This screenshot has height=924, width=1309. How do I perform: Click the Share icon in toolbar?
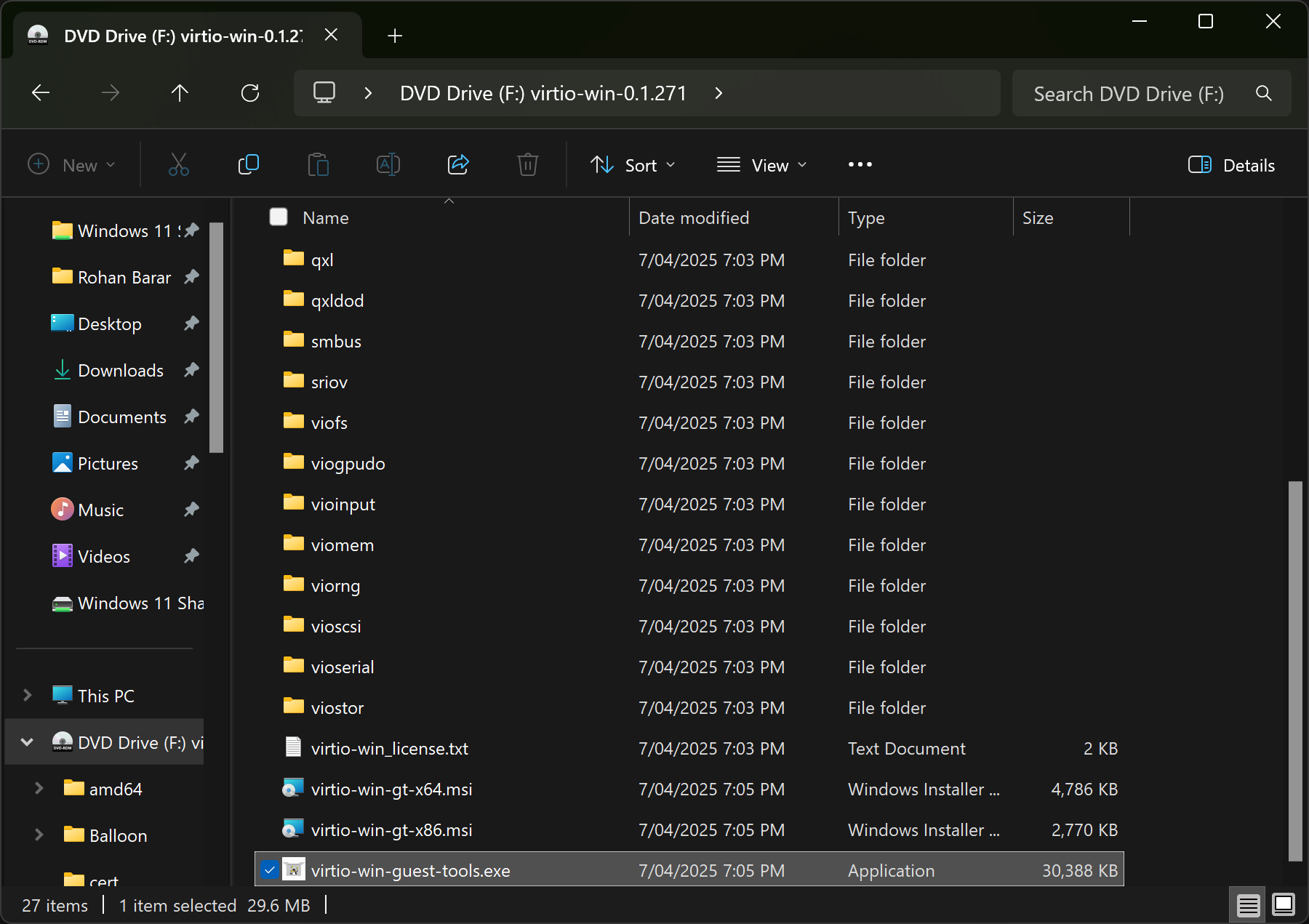click(458, 165)
